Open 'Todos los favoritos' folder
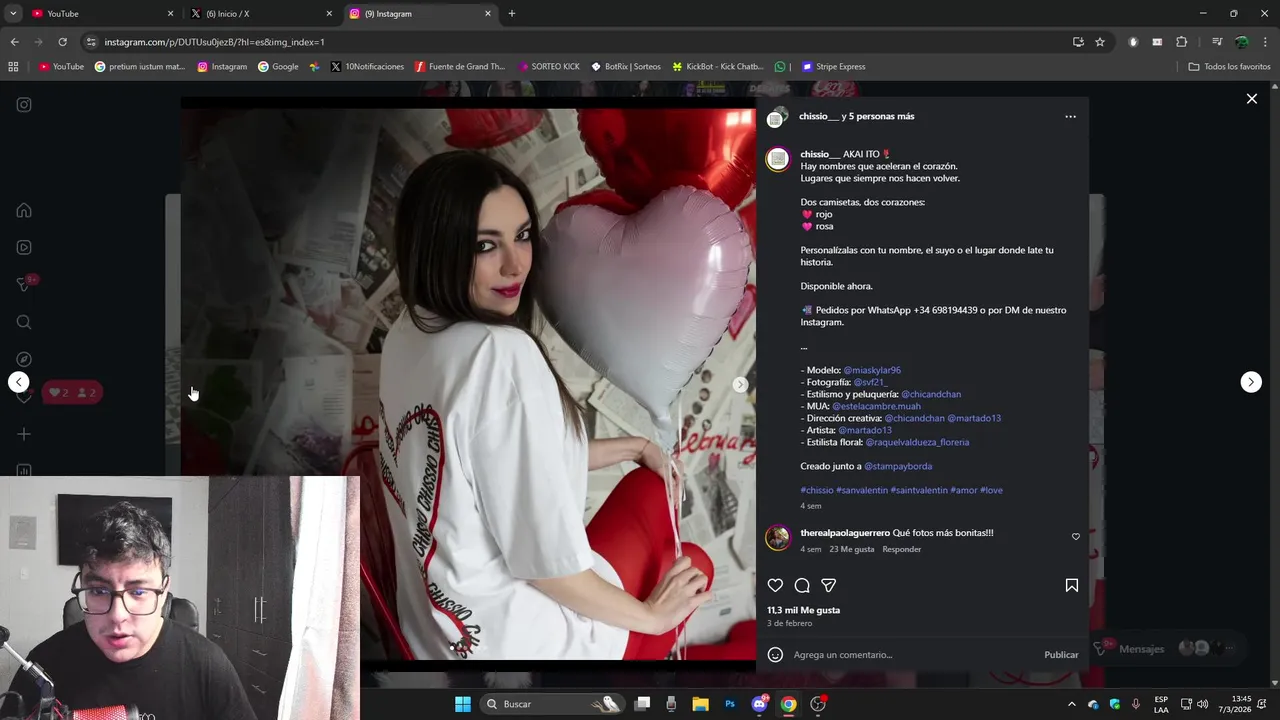Screen dimensions: 1280x720 (x=1229, y=67)
